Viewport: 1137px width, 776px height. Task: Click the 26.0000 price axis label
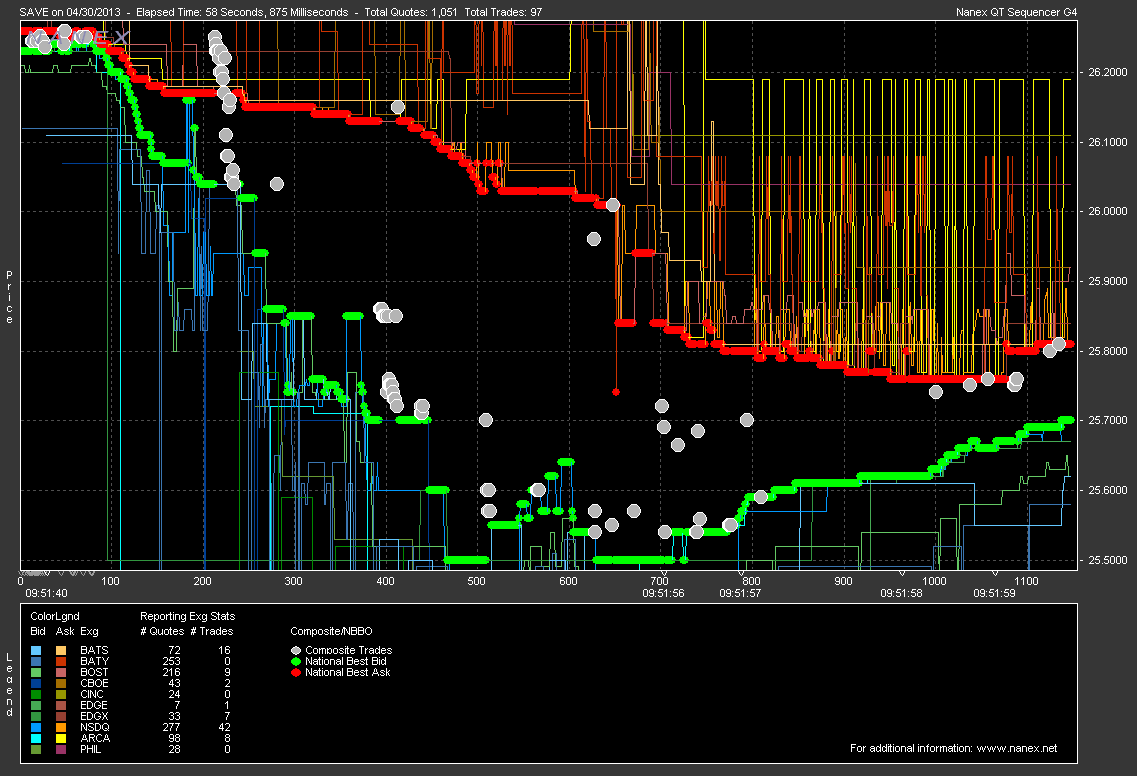pos(1108,211)
